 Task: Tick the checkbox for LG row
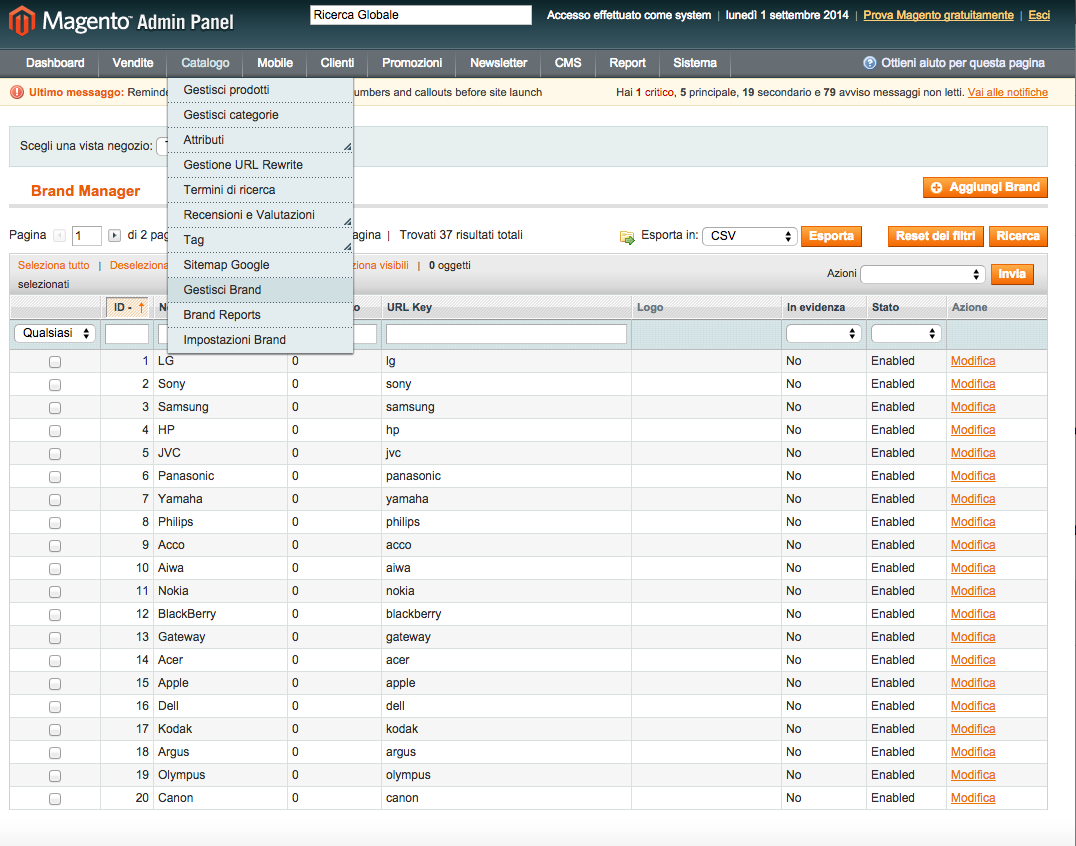55,362
